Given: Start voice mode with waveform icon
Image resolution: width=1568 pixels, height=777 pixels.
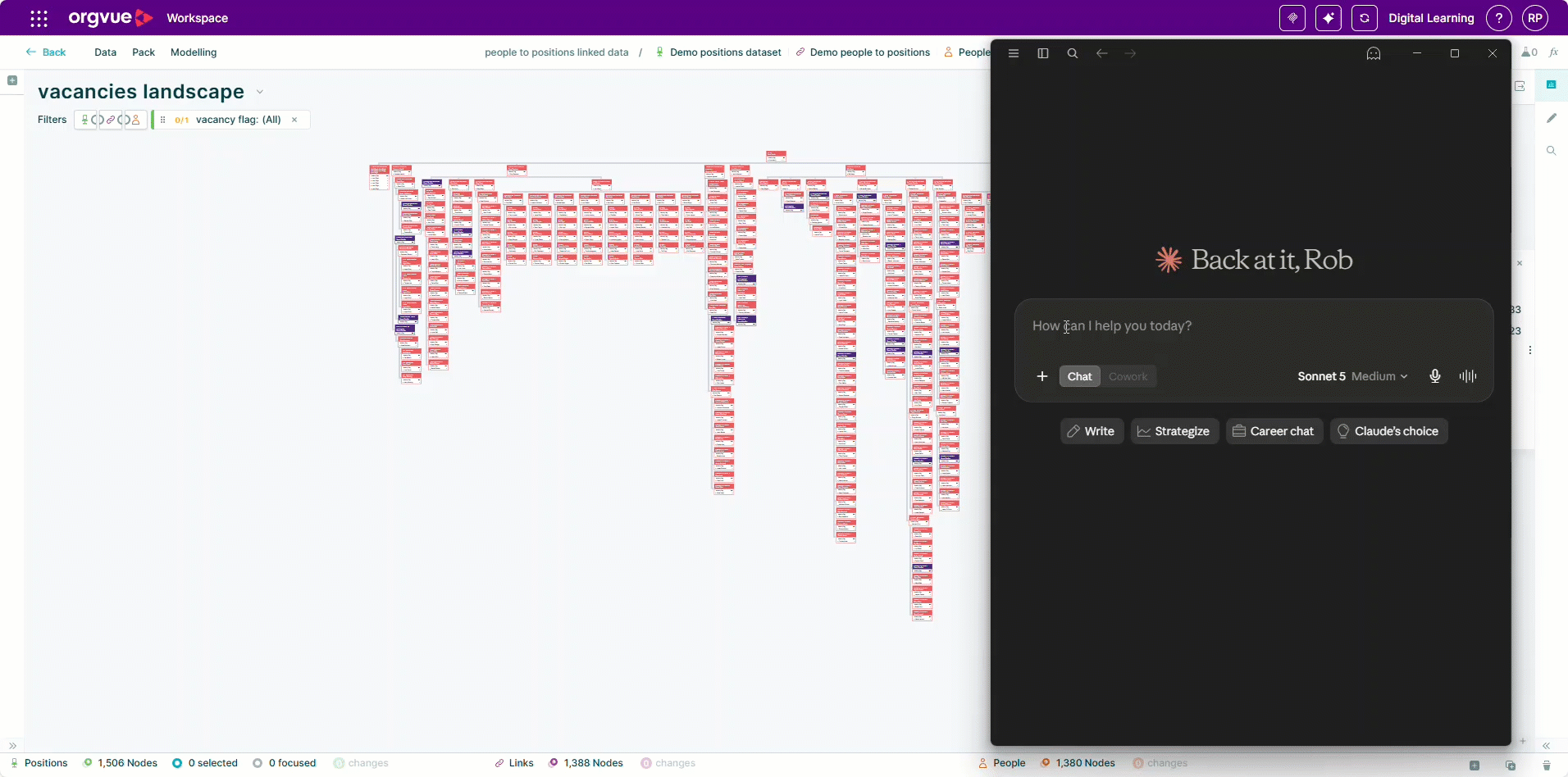Looking at the screenshot, I should point(1468,376).
